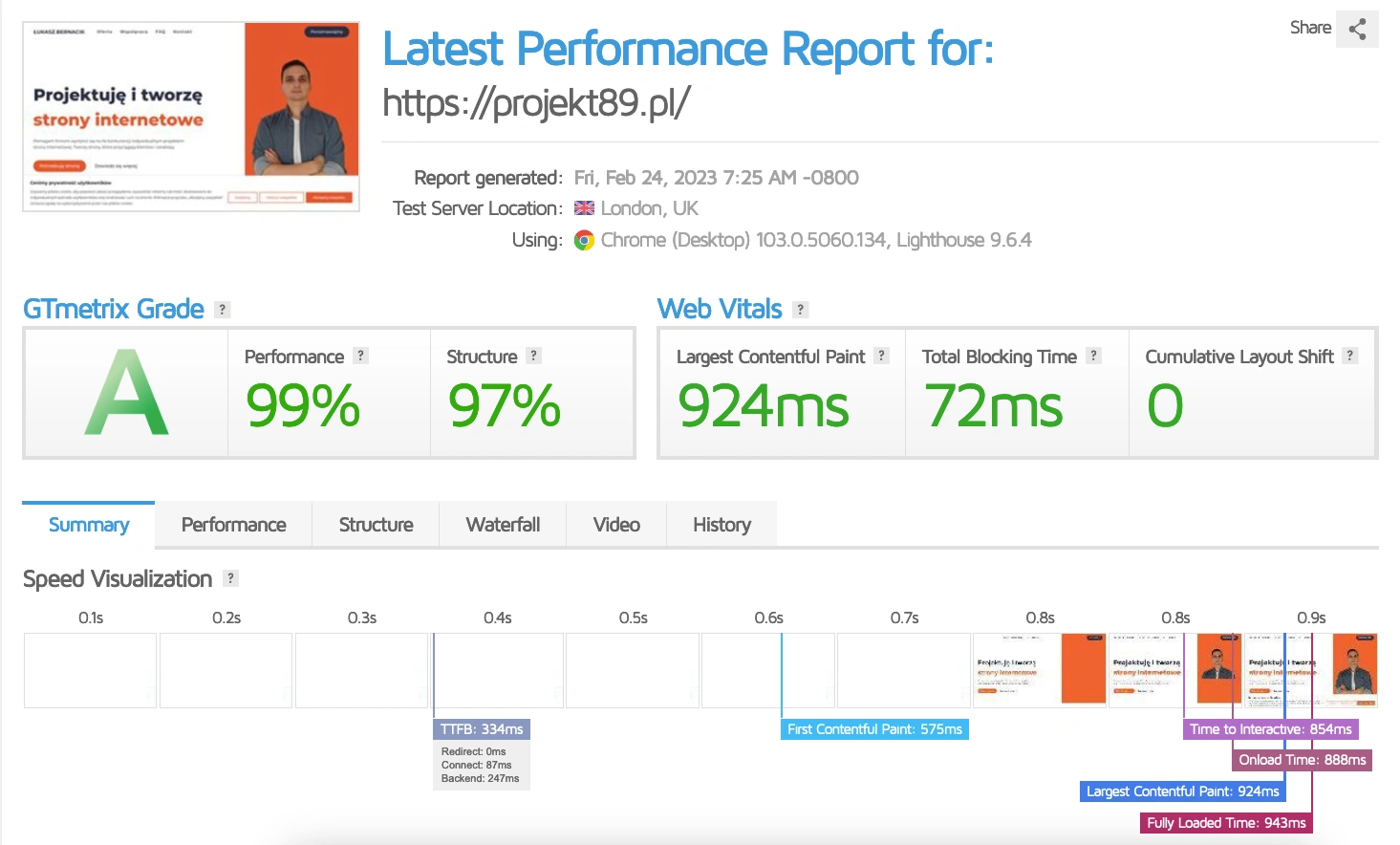Click the First Contentful Paint 575ms marker
1400x845 pixels.
(874, 729)
